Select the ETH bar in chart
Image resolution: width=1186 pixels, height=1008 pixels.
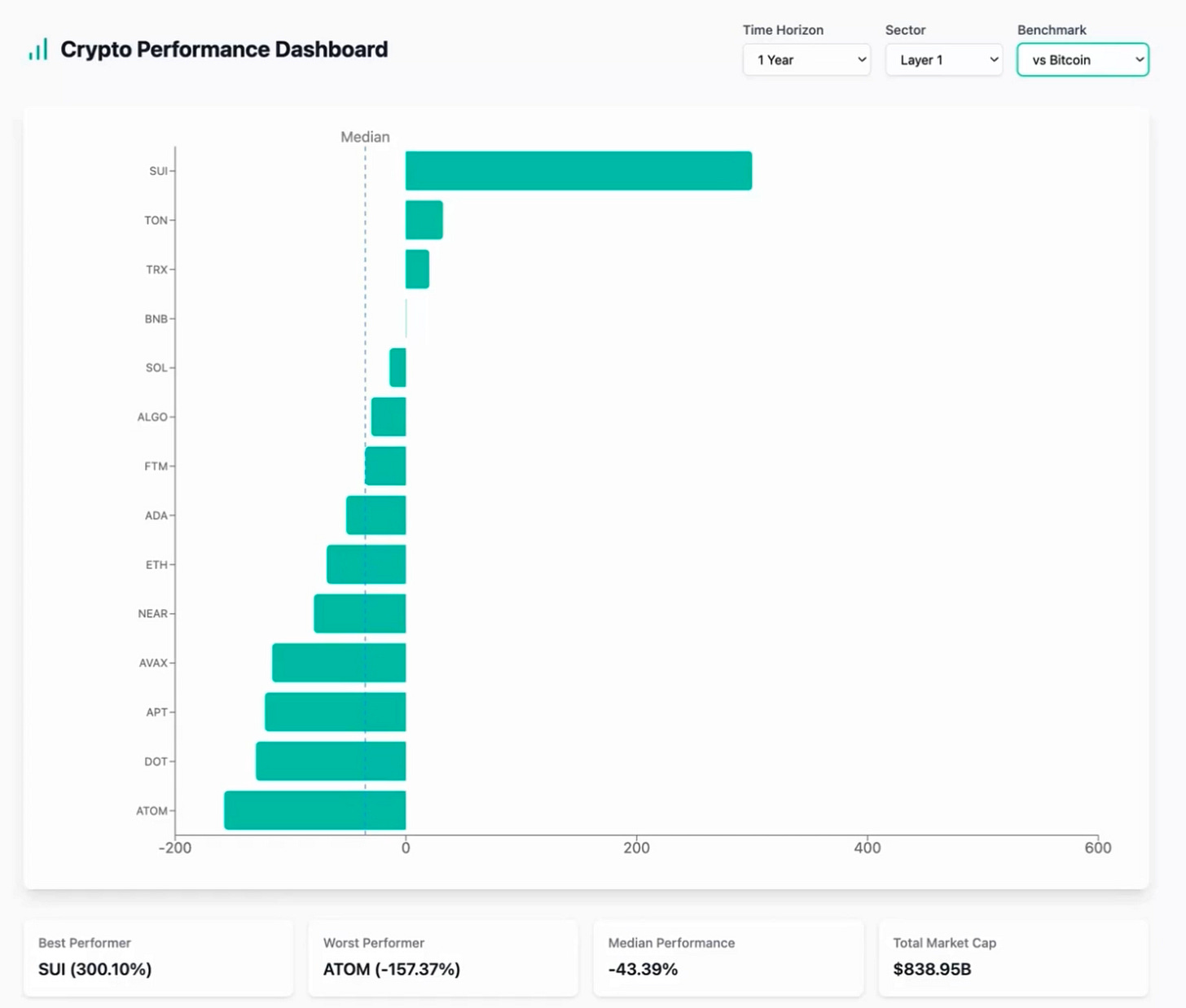click(x=367, y=564)
